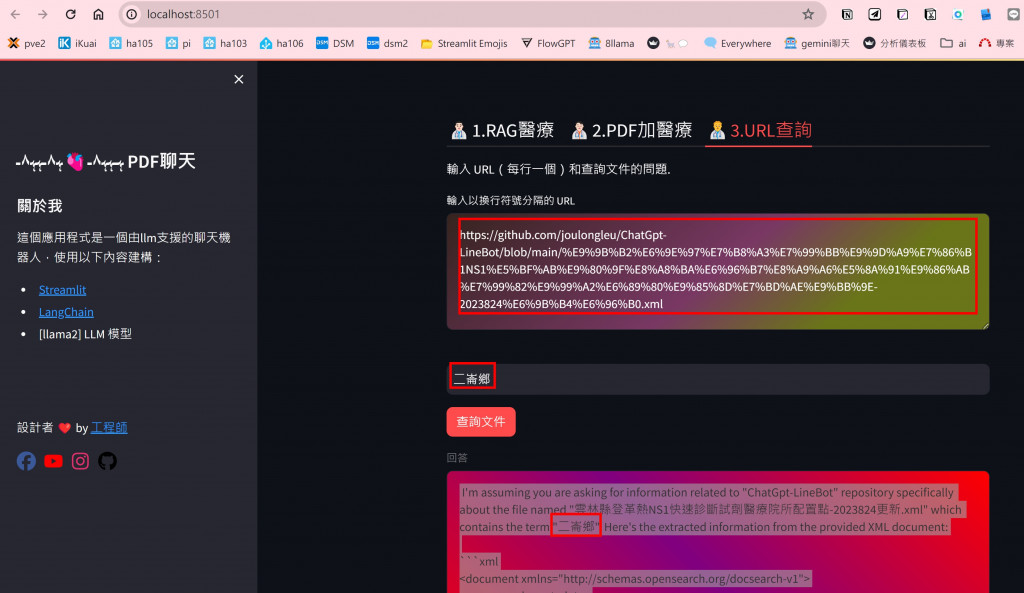Open the 專案 bookmark
This screenshot has width=1024, height=593.
[997, 43]
